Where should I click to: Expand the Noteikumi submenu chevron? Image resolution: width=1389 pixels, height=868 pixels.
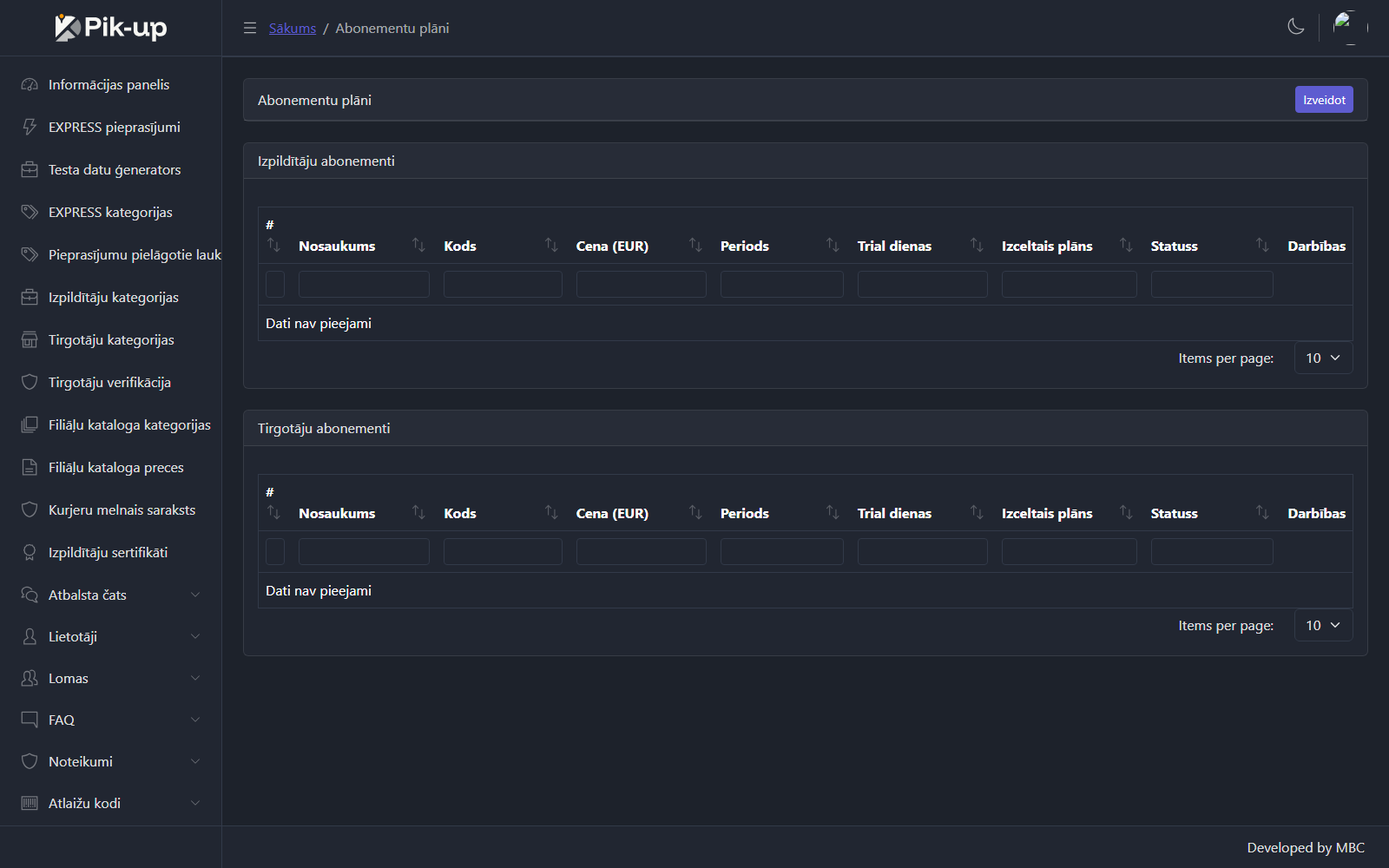[x=195, y=761]
